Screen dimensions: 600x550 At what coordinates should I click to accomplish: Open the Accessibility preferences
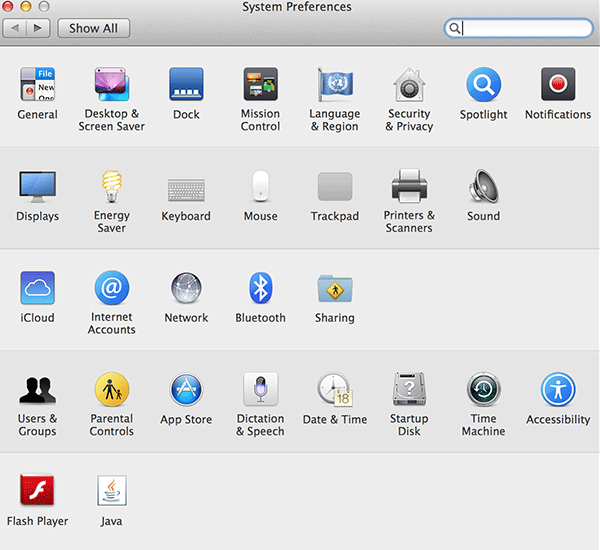tap(558, 391)
